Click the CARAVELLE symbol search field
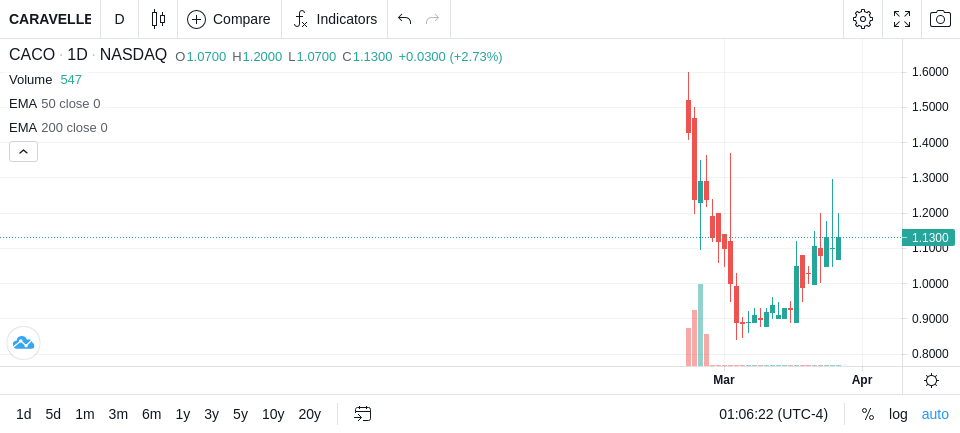 coord(50,19)
